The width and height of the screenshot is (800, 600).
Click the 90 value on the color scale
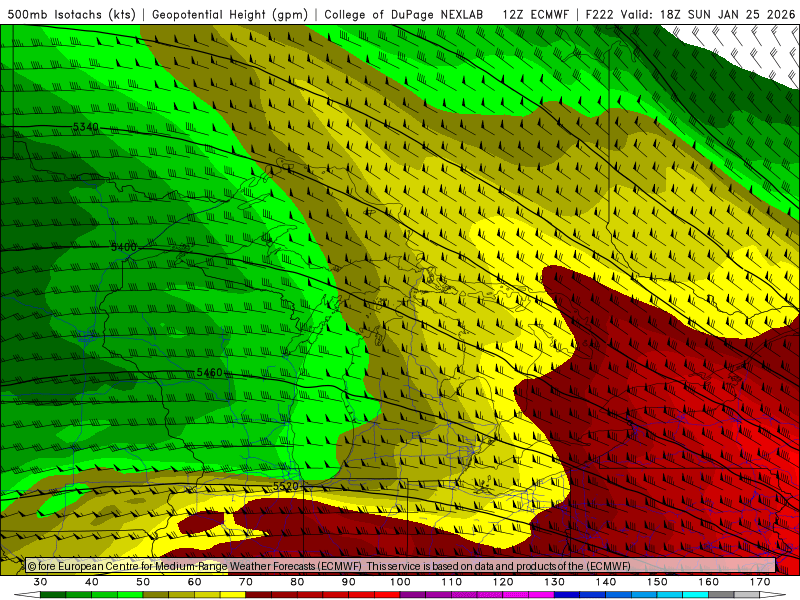348,582
